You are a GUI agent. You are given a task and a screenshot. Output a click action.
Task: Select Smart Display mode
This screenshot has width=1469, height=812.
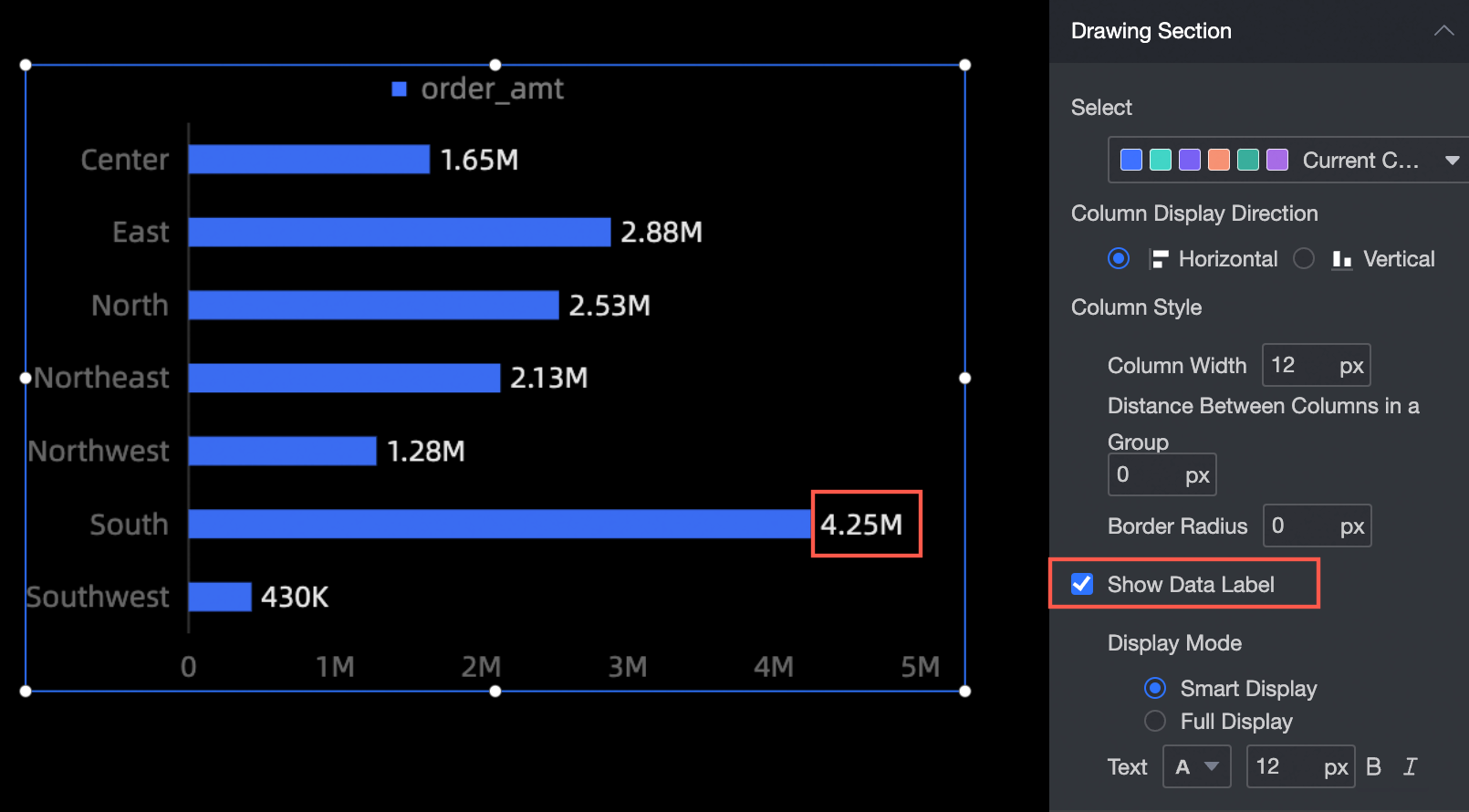coord(1155,688)
